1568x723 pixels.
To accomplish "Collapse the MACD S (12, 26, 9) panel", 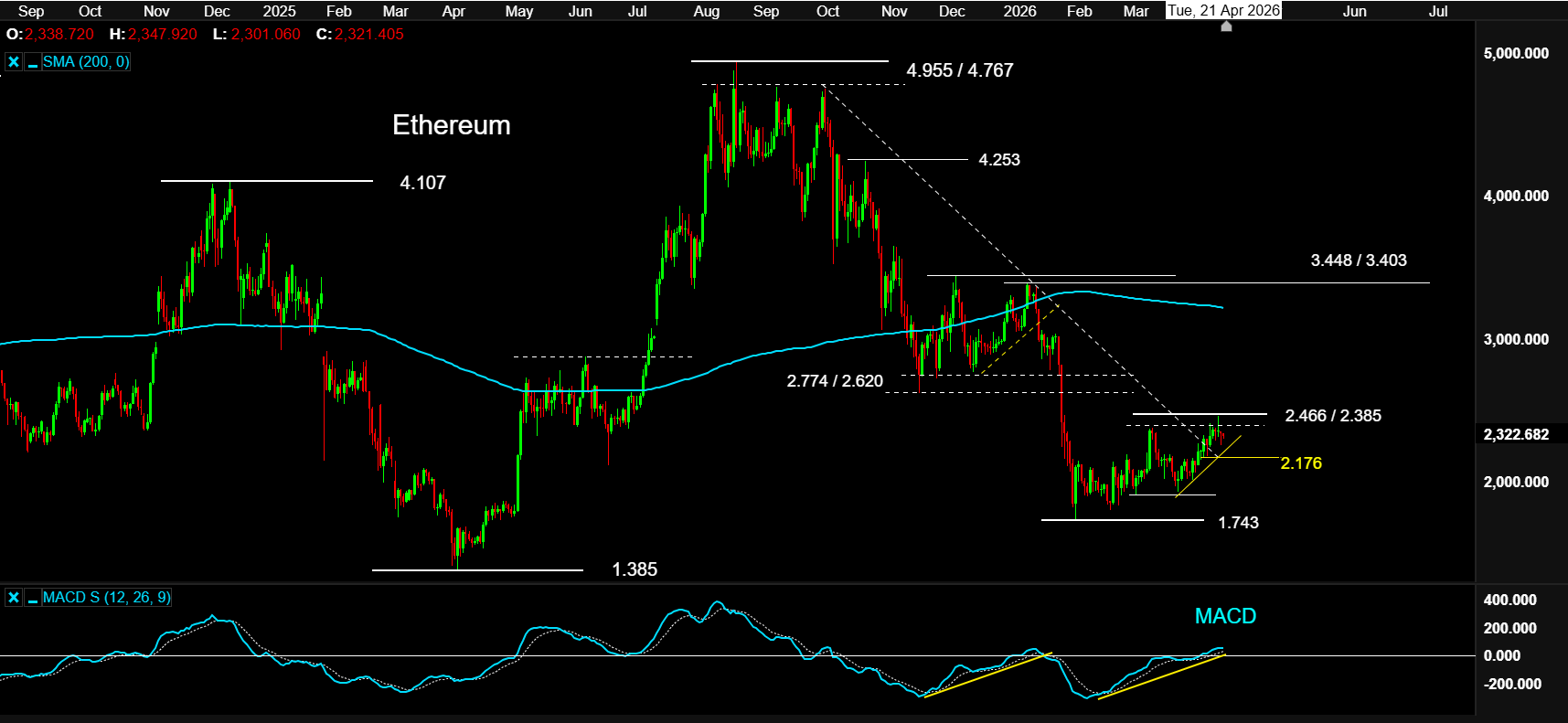I will point(33,598).
